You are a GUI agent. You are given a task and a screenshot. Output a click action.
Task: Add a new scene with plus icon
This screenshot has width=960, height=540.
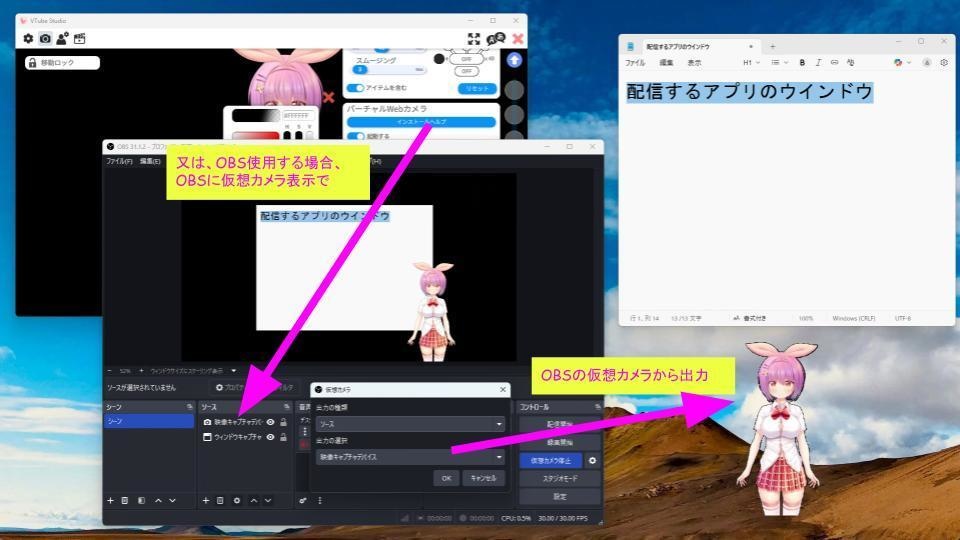click(x=110, y=500)
